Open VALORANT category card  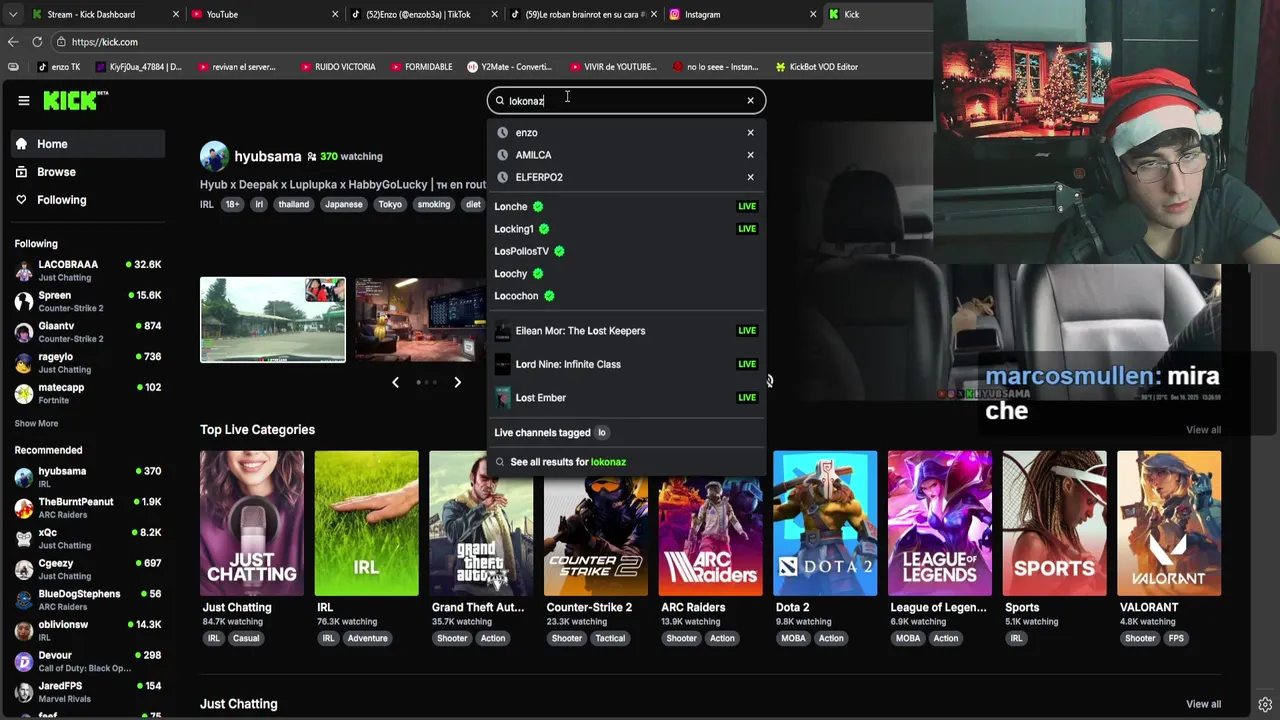1169,523
